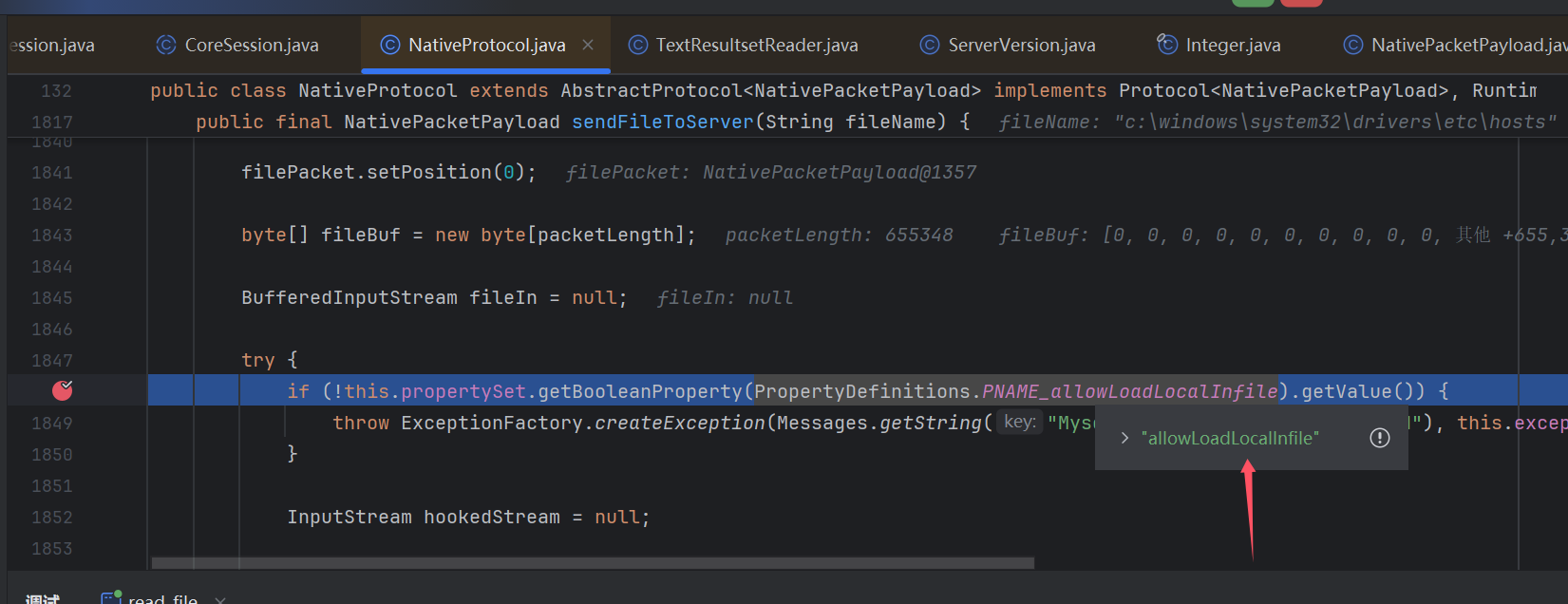
Task: Click Messages.getString on line 1849
Action: pos(879,424)
